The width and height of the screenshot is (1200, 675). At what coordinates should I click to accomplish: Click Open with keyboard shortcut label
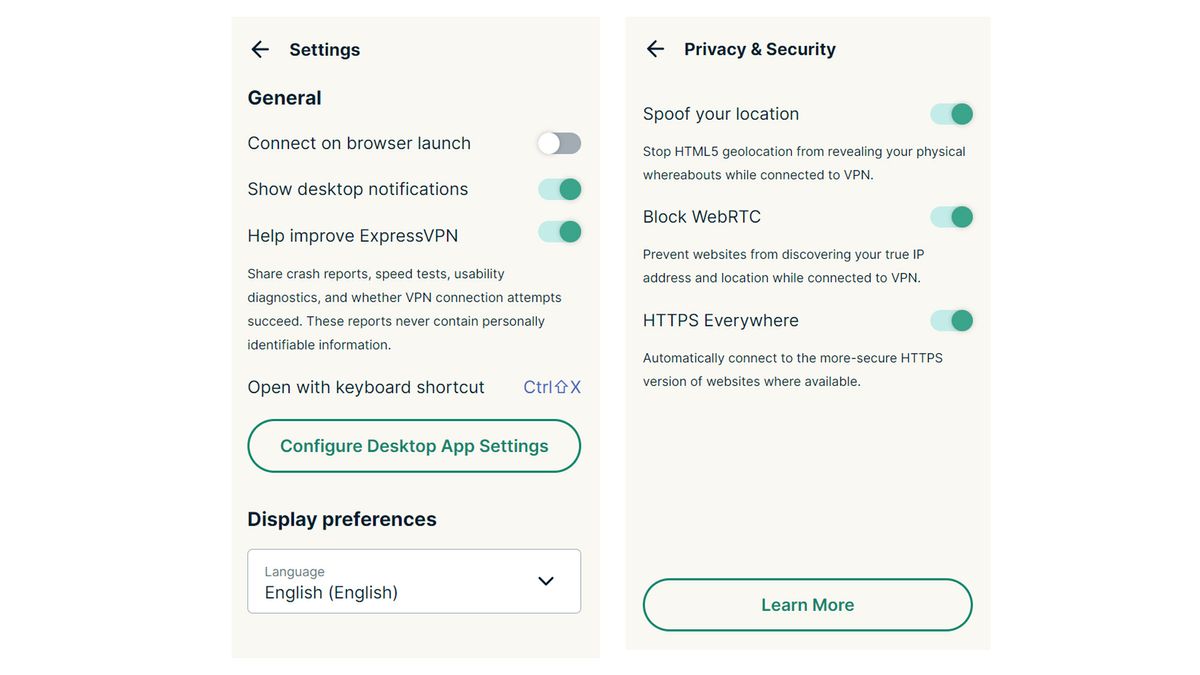click(x=365, y=387)
